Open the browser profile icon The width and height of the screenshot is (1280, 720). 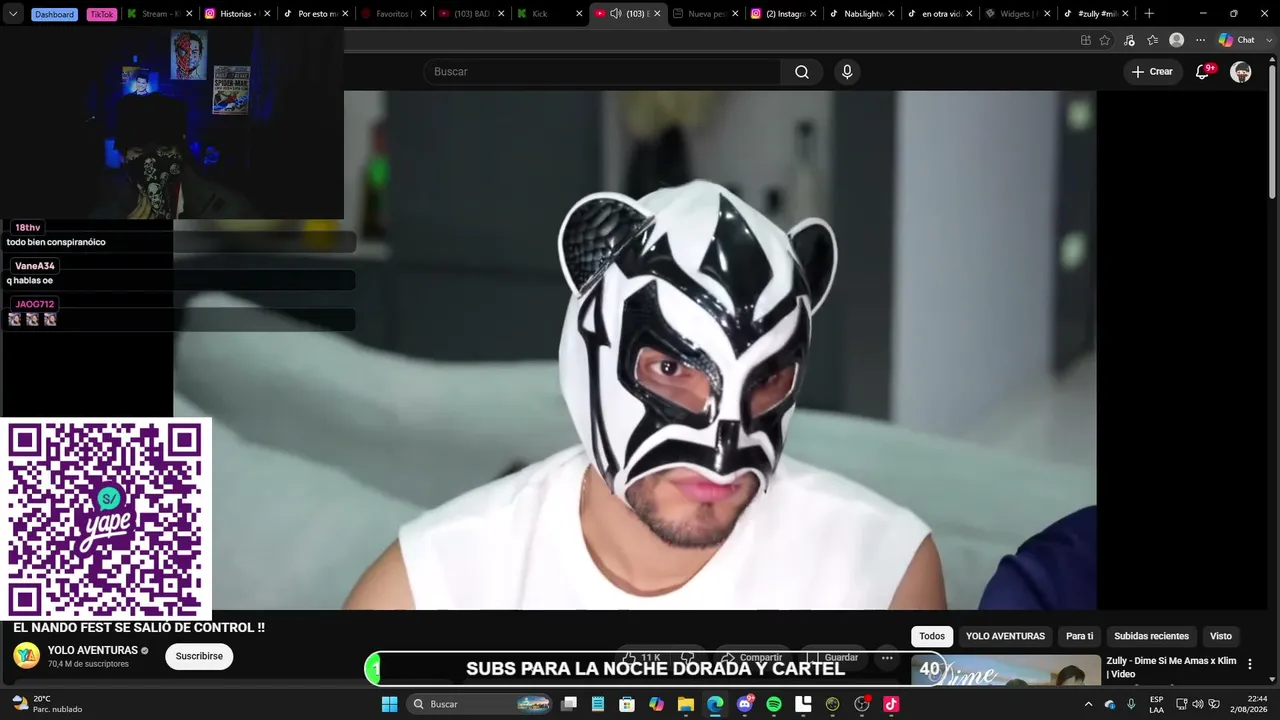point(1177,40)
